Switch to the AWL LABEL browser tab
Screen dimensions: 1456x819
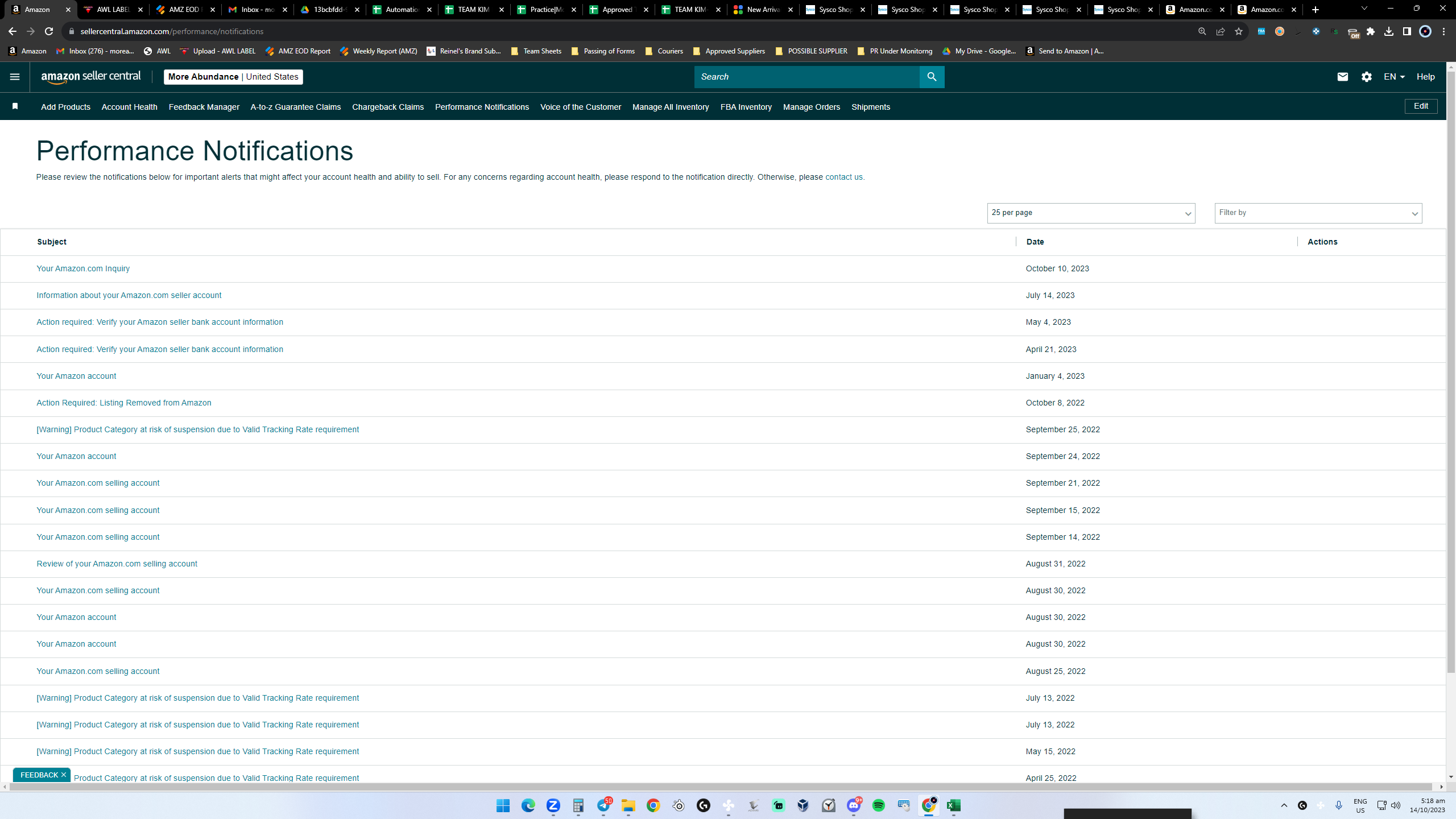[113, 10]
